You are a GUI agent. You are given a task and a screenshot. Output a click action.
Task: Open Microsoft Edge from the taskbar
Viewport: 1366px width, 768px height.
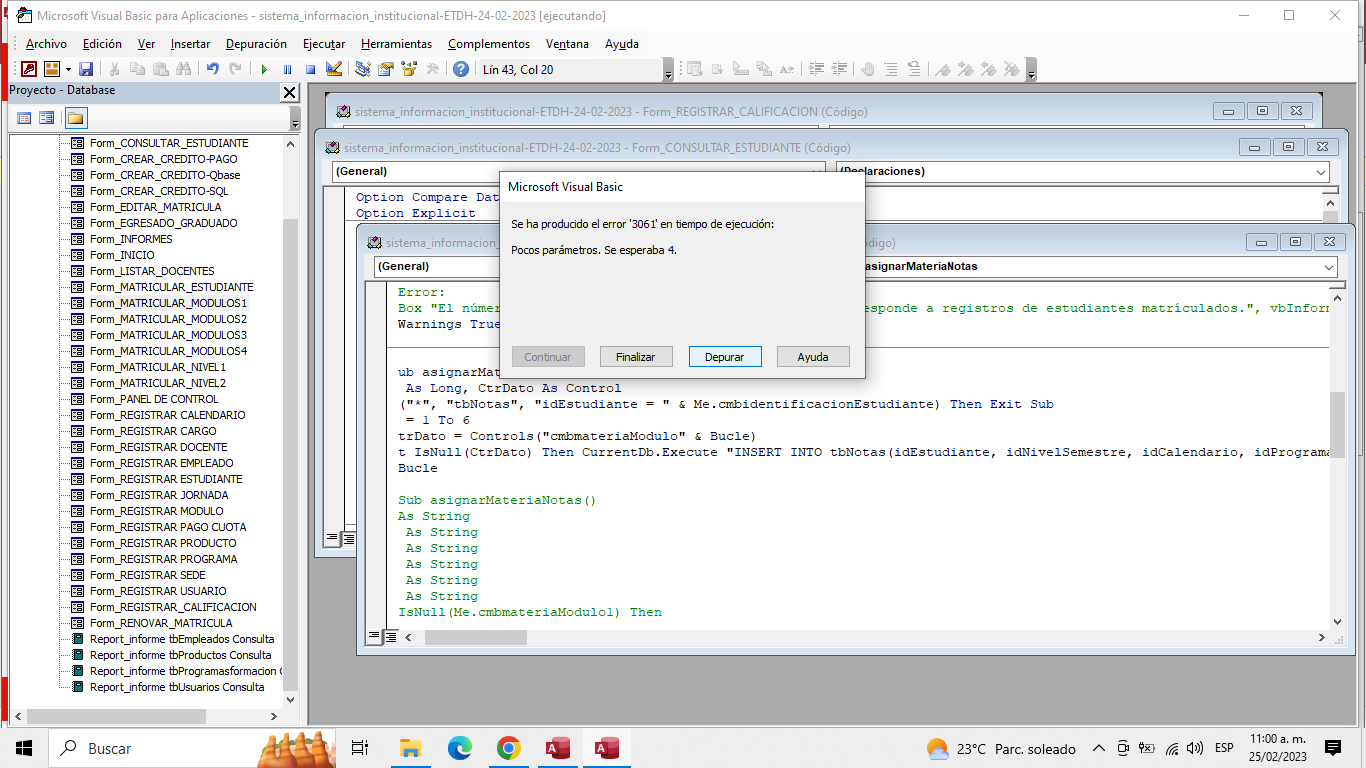pyautogui.click(x=459, y=748)
